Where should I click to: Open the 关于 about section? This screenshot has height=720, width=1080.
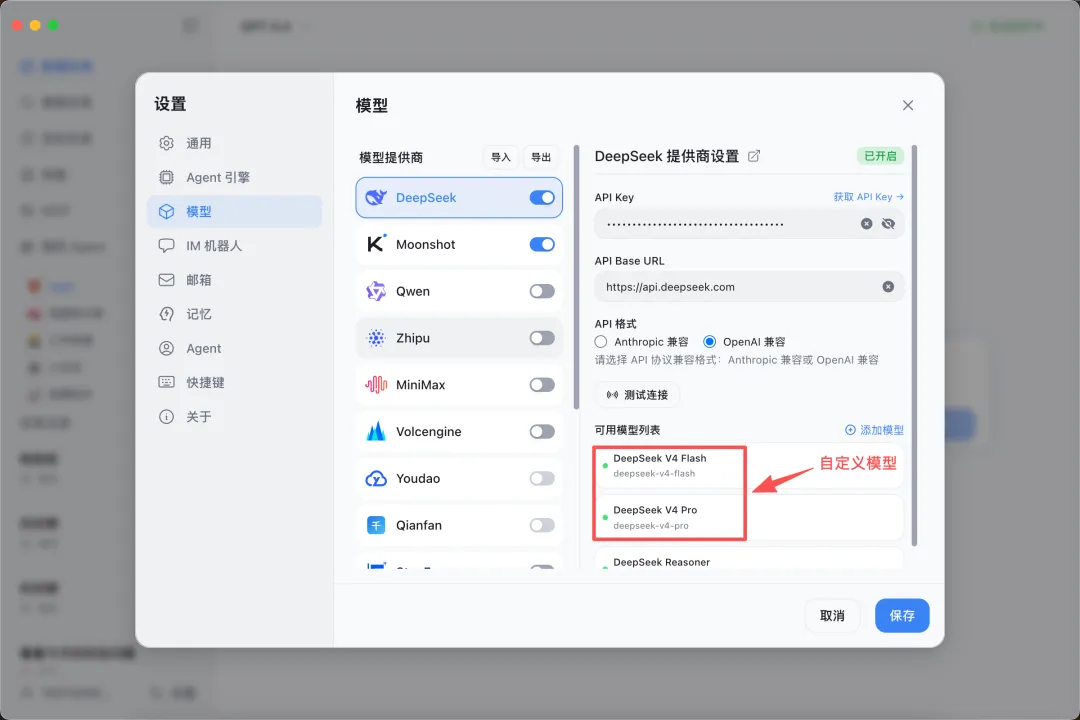pyautogui.click(x=234, y=417)
